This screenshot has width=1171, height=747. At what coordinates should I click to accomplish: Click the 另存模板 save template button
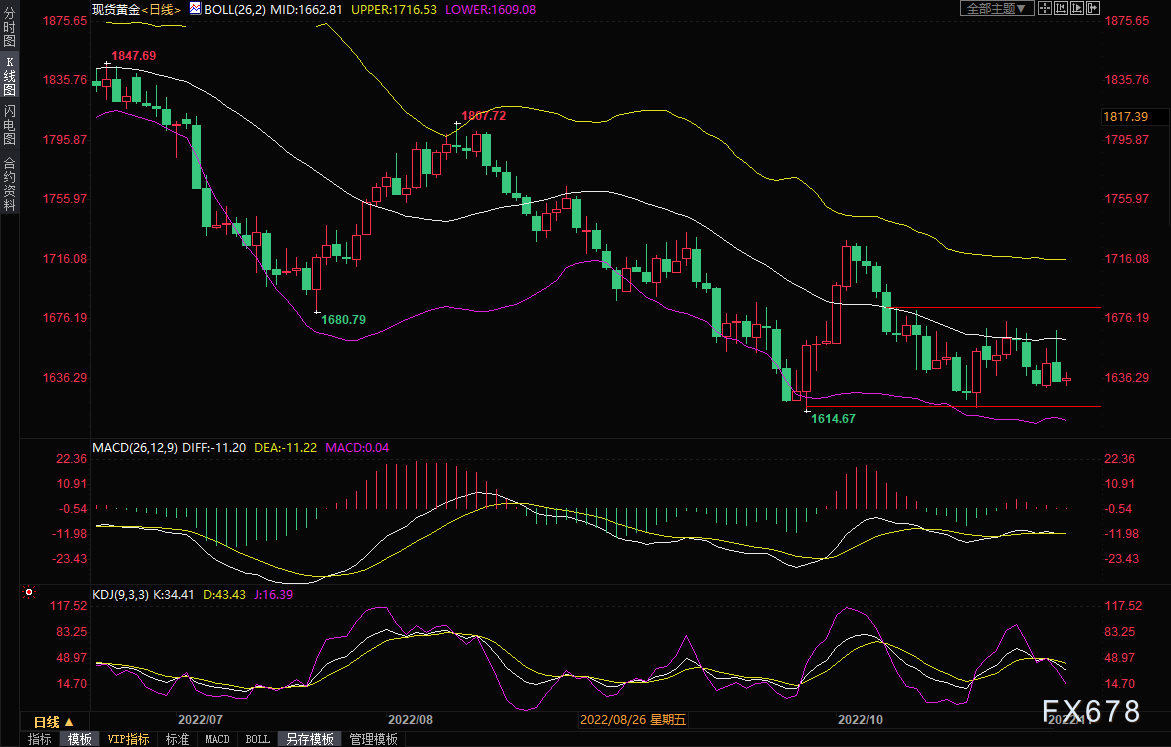(310, 739)
